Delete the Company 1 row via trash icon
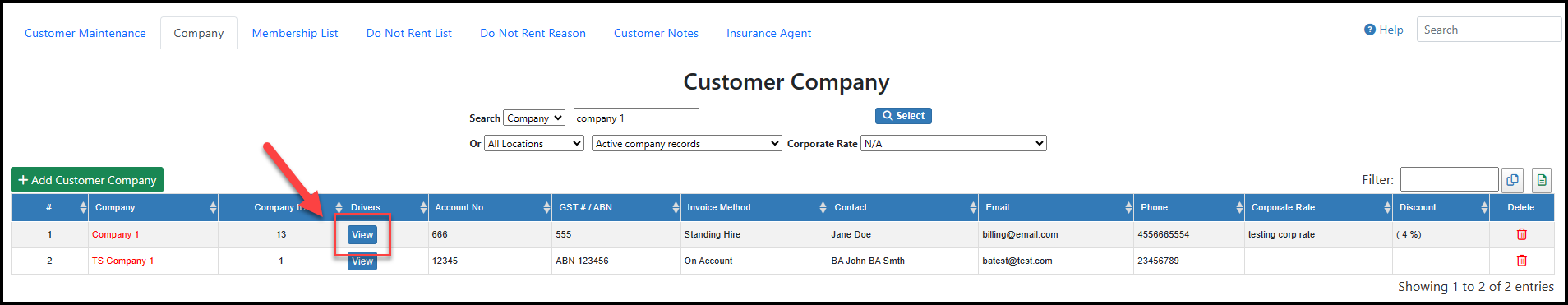The width and height of the screenshot is (1568, 305). click(1521, 234)
